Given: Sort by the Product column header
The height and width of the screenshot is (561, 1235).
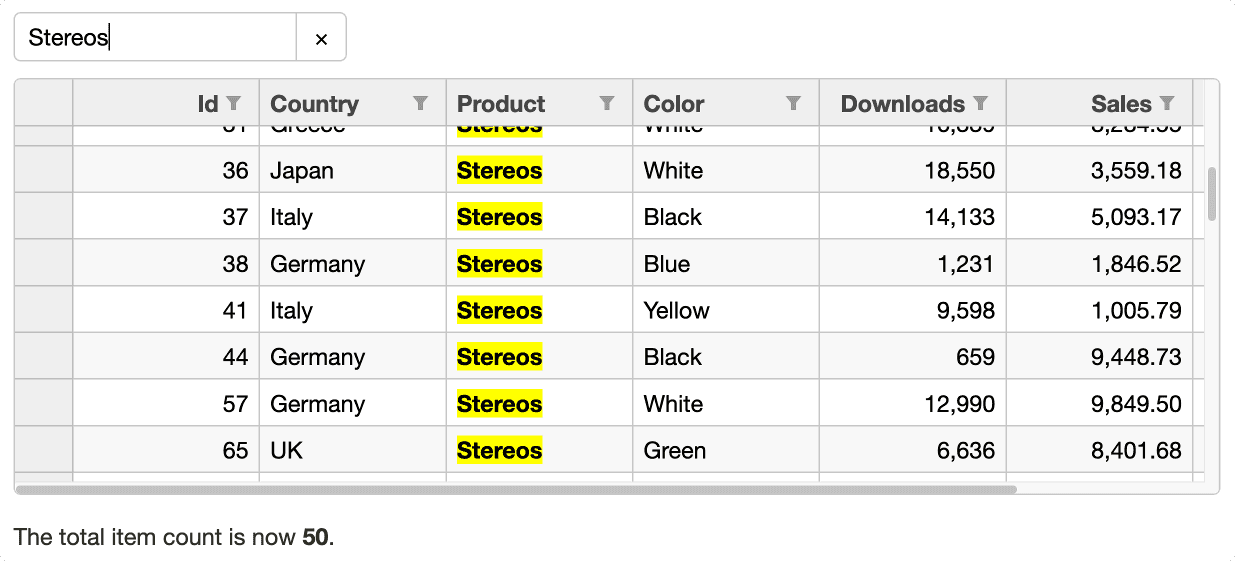Looking at the screenshot, I should (501, 104).
